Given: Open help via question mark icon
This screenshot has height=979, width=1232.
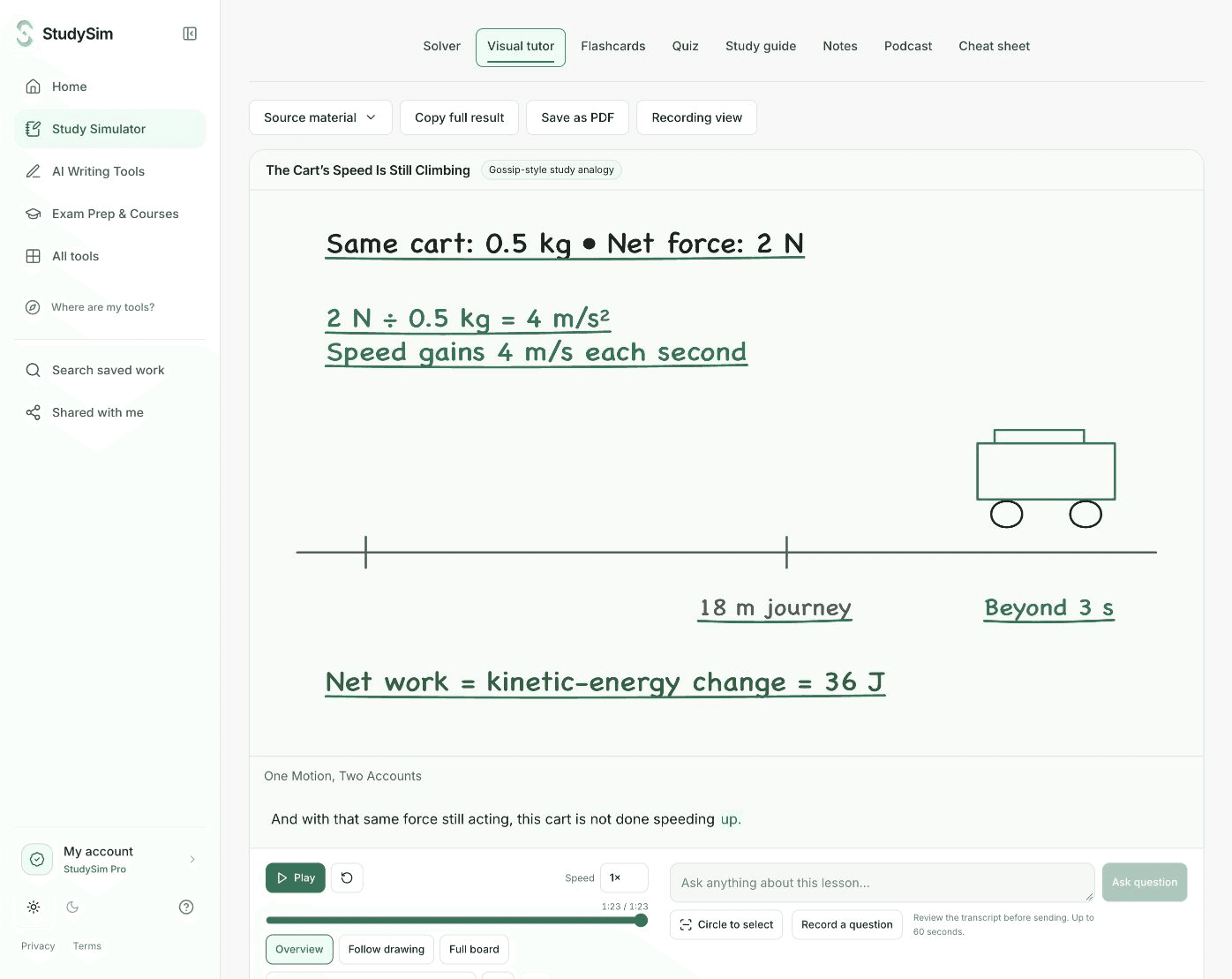Looking at the screenshot, I should coord(186,907).
